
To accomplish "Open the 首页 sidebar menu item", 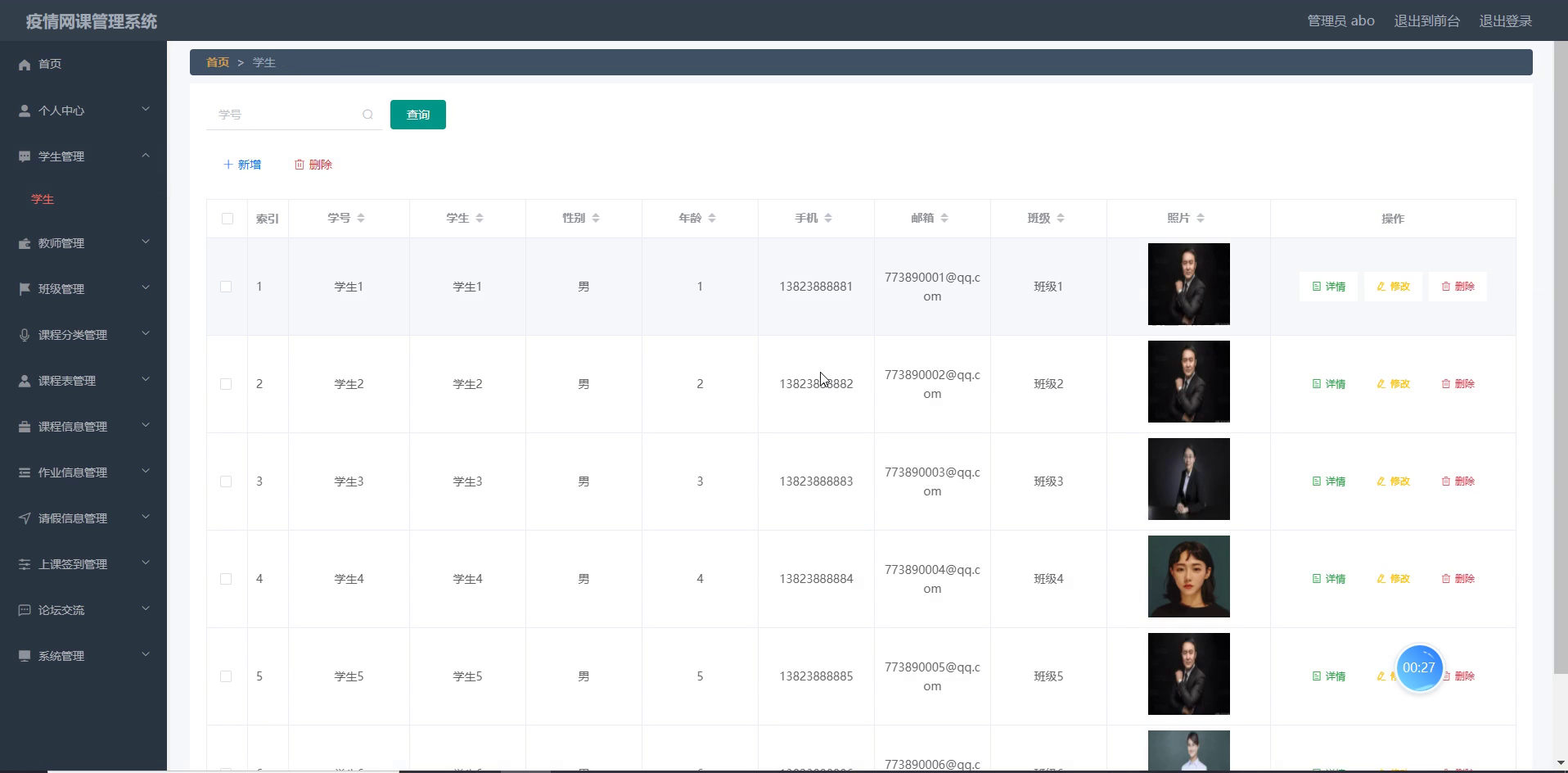I will [x=83, y=64].
